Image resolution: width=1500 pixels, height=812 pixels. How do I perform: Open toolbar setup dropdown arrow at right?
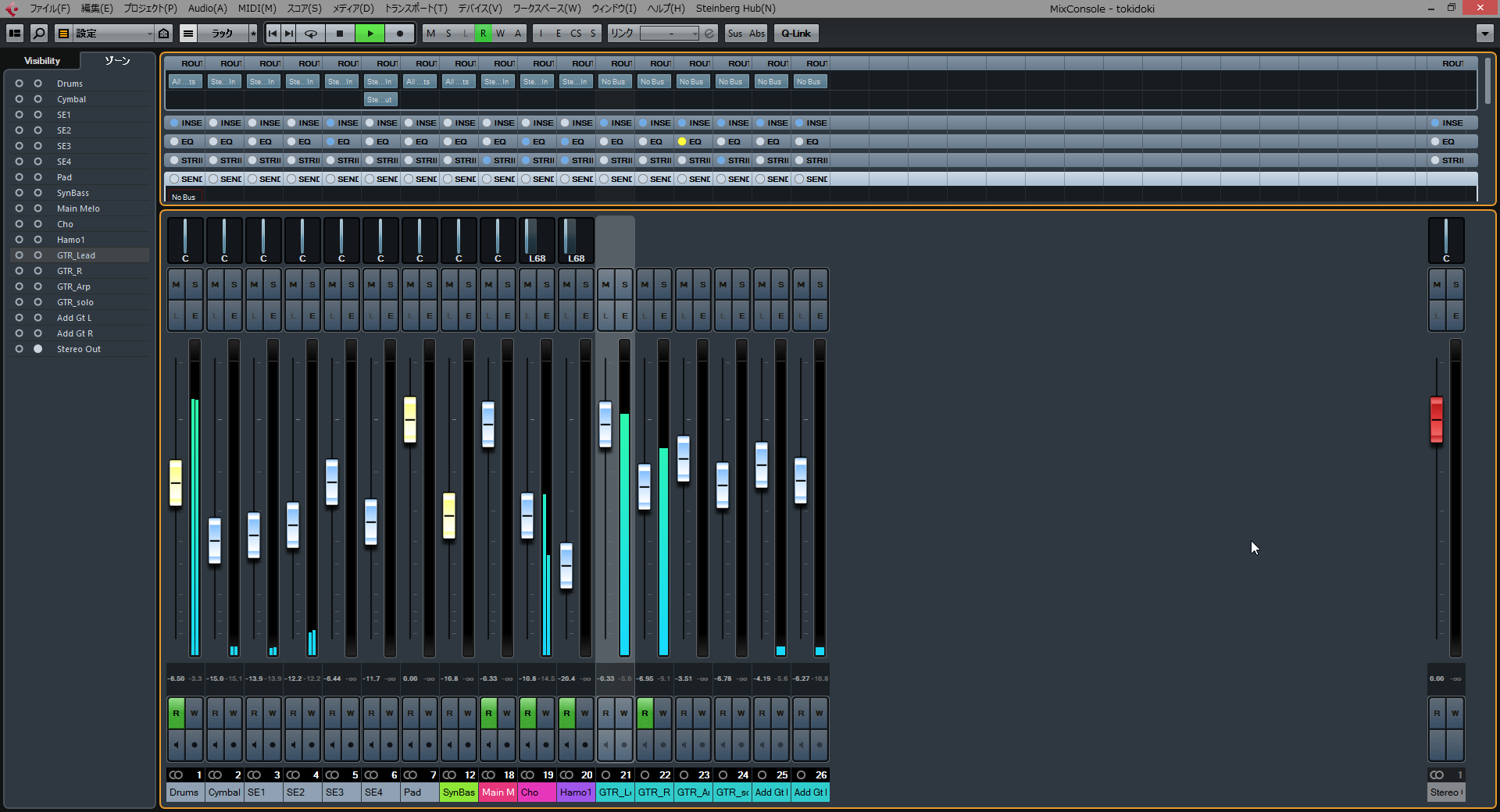click(x=1485, y=34)
